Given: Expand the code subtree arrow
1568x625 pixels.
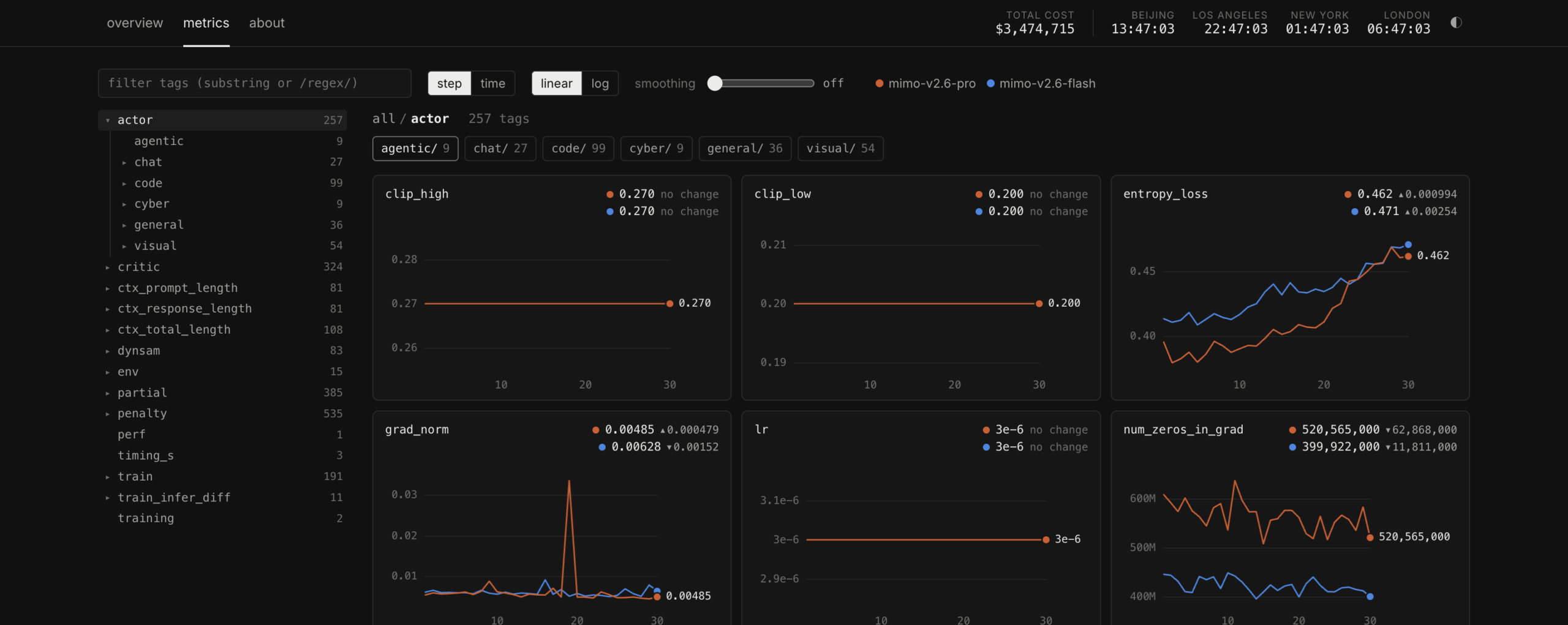Looking at the screenshot, I should (x=124, y=183).
